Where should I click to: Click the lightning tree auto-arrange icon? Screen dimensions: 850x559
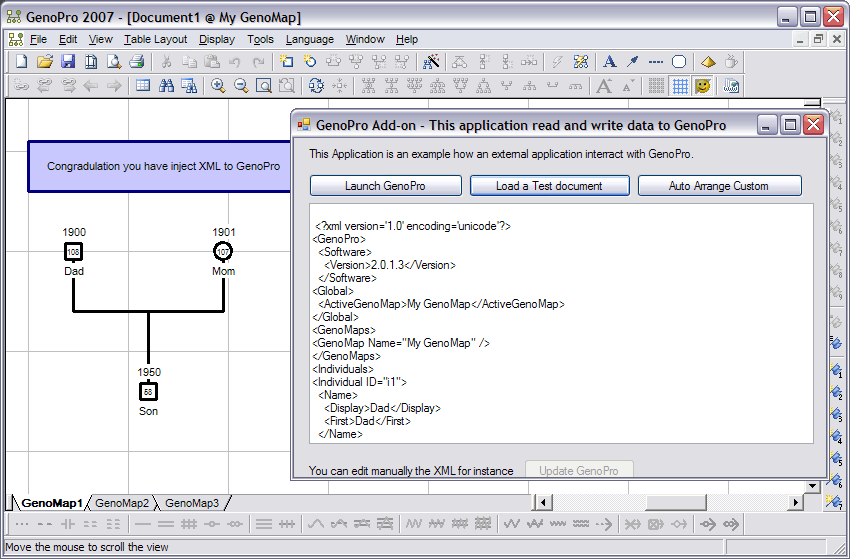[581, 62]
